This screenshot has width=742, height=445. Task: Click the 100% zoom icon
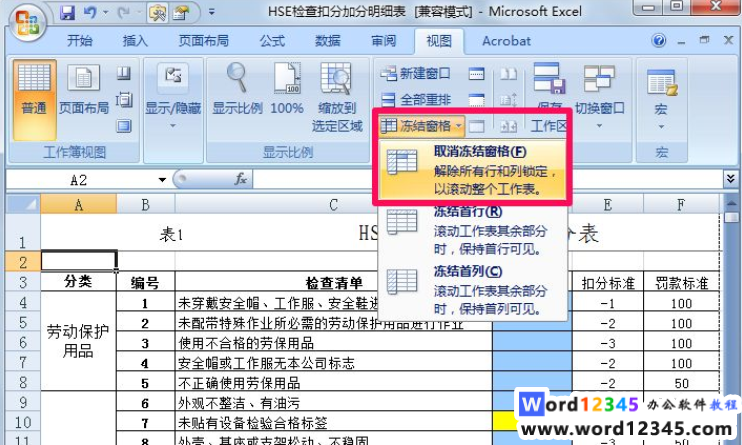287,90
